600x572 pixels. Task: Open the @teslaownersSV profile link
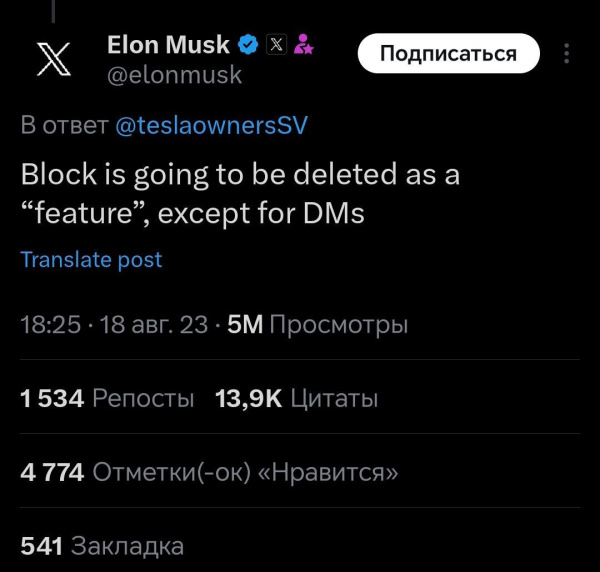[x=212, y=126]
